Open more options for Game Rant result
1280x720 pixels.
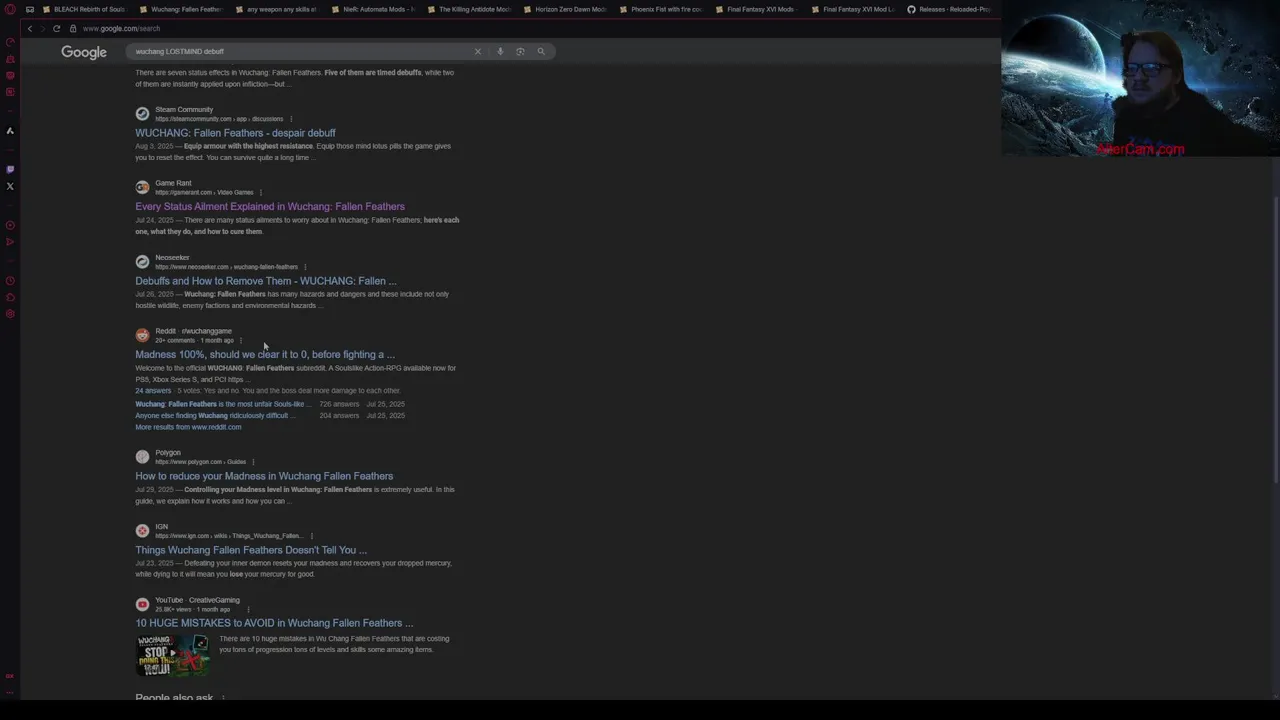tap(261, 192)
